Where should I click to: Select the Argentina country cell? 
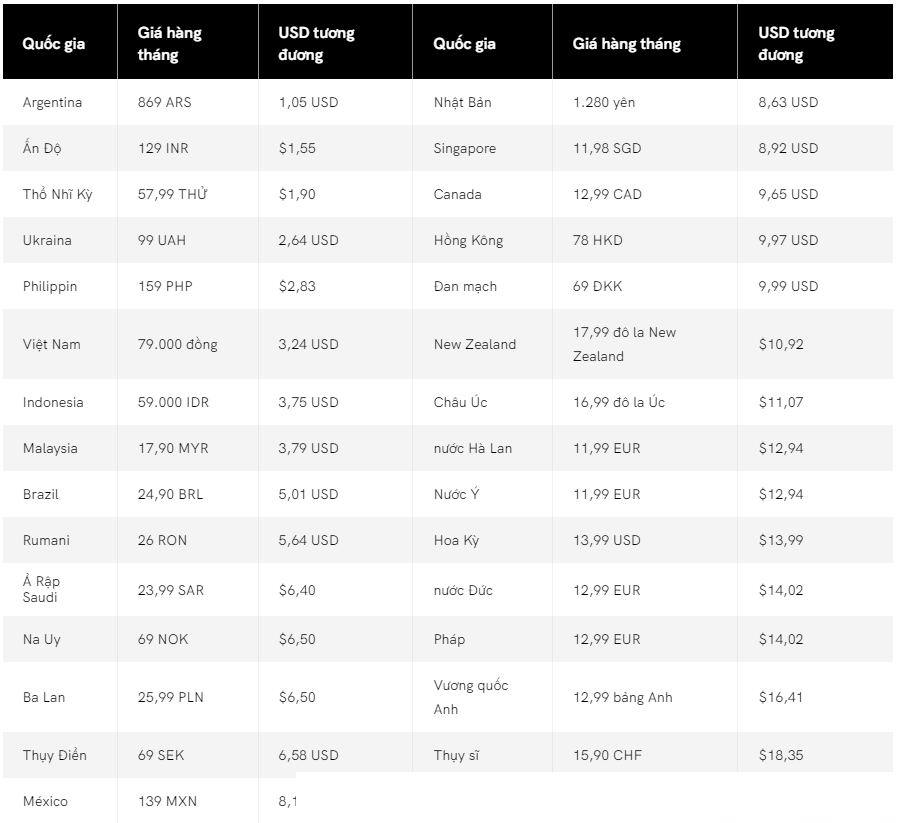tap(52, 102)
